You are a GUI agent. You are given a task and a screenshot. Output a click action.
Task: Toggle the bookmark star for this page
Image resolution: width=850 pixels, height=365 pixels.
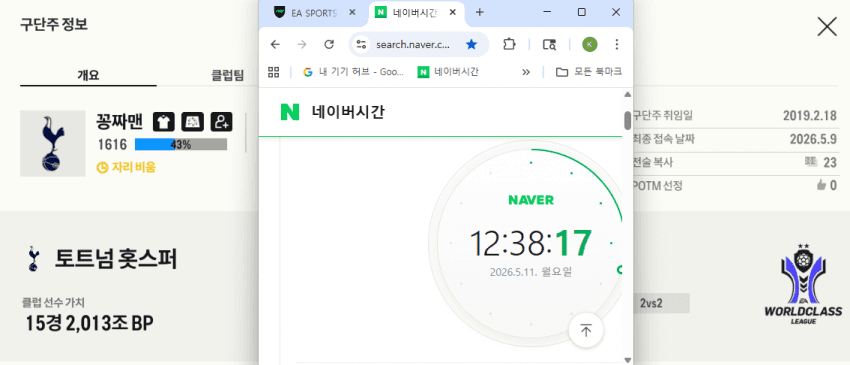click(x=471, y=44)
